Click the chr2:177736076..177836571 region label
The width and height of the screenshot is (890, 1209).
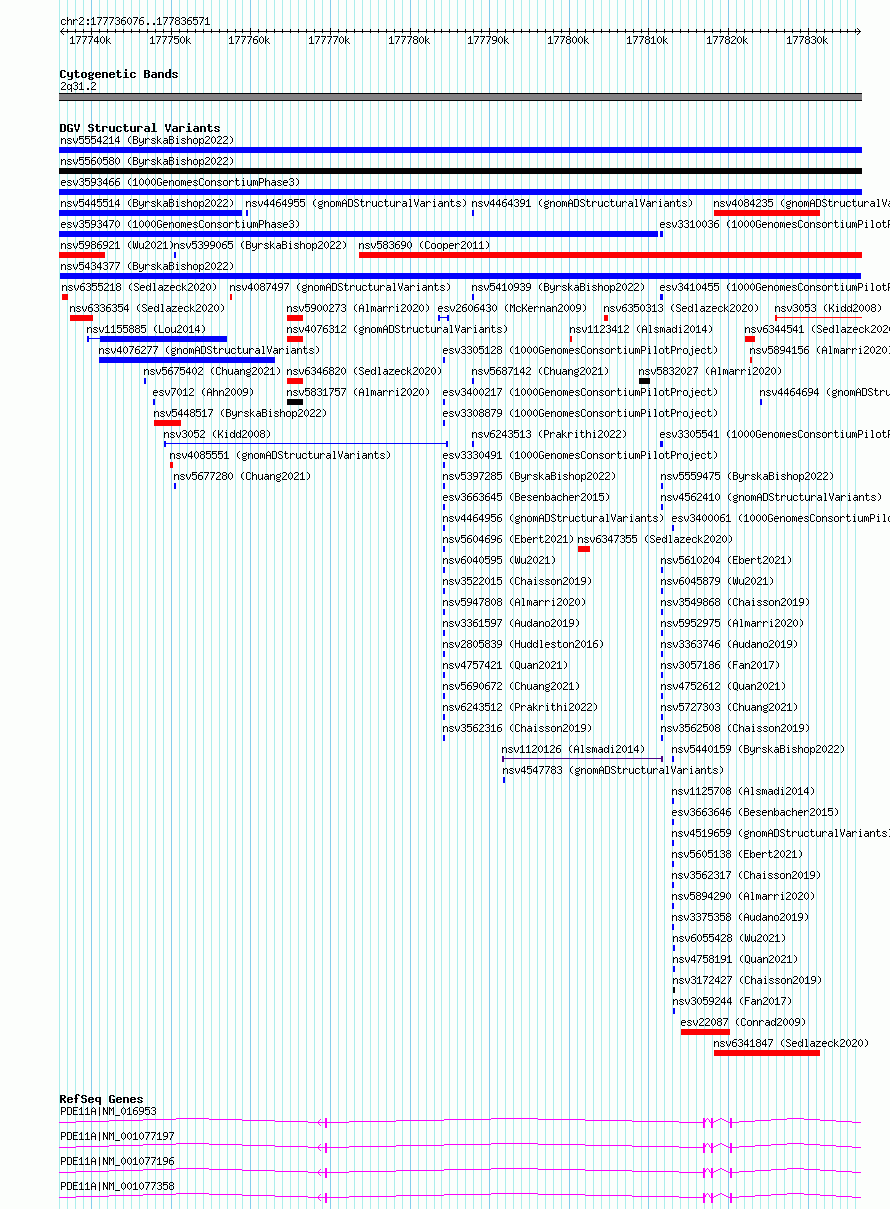[136, 20]
